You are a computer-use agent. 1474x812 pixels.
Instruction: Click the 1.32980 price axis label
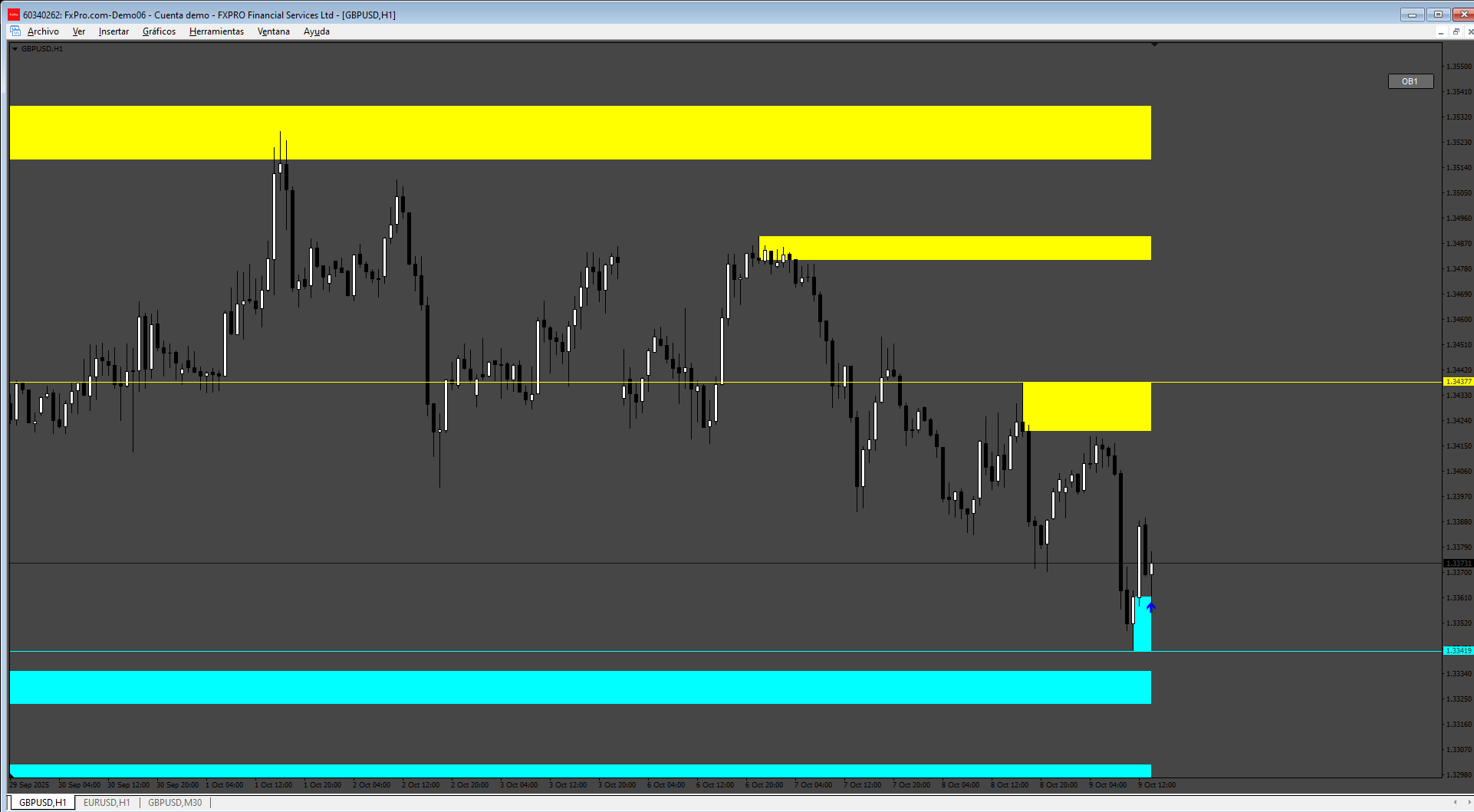point(1459,774)
